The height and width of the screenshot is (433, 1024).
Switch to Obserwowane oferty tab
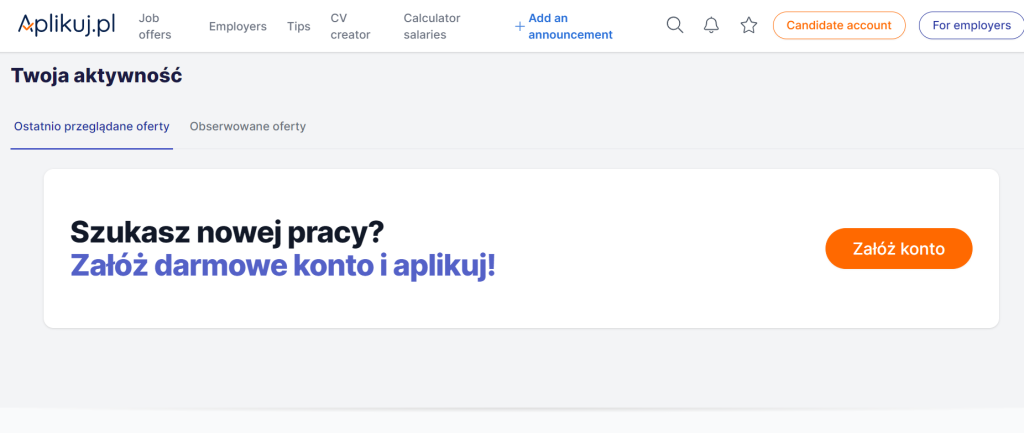(248, 127)
